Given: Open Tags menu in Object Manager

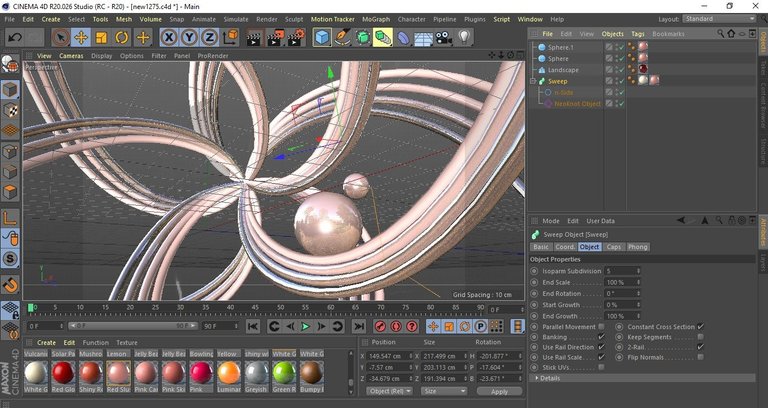Looking at the screenshot, I should (x=638, y=34).
